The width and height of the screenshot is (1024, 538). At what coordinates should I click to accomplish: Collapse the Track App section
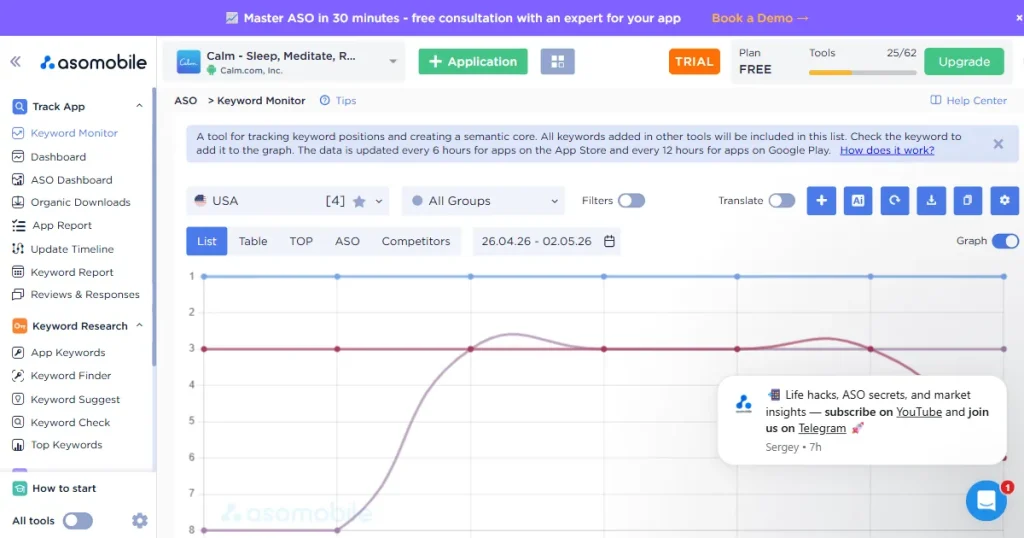(139, 106)
